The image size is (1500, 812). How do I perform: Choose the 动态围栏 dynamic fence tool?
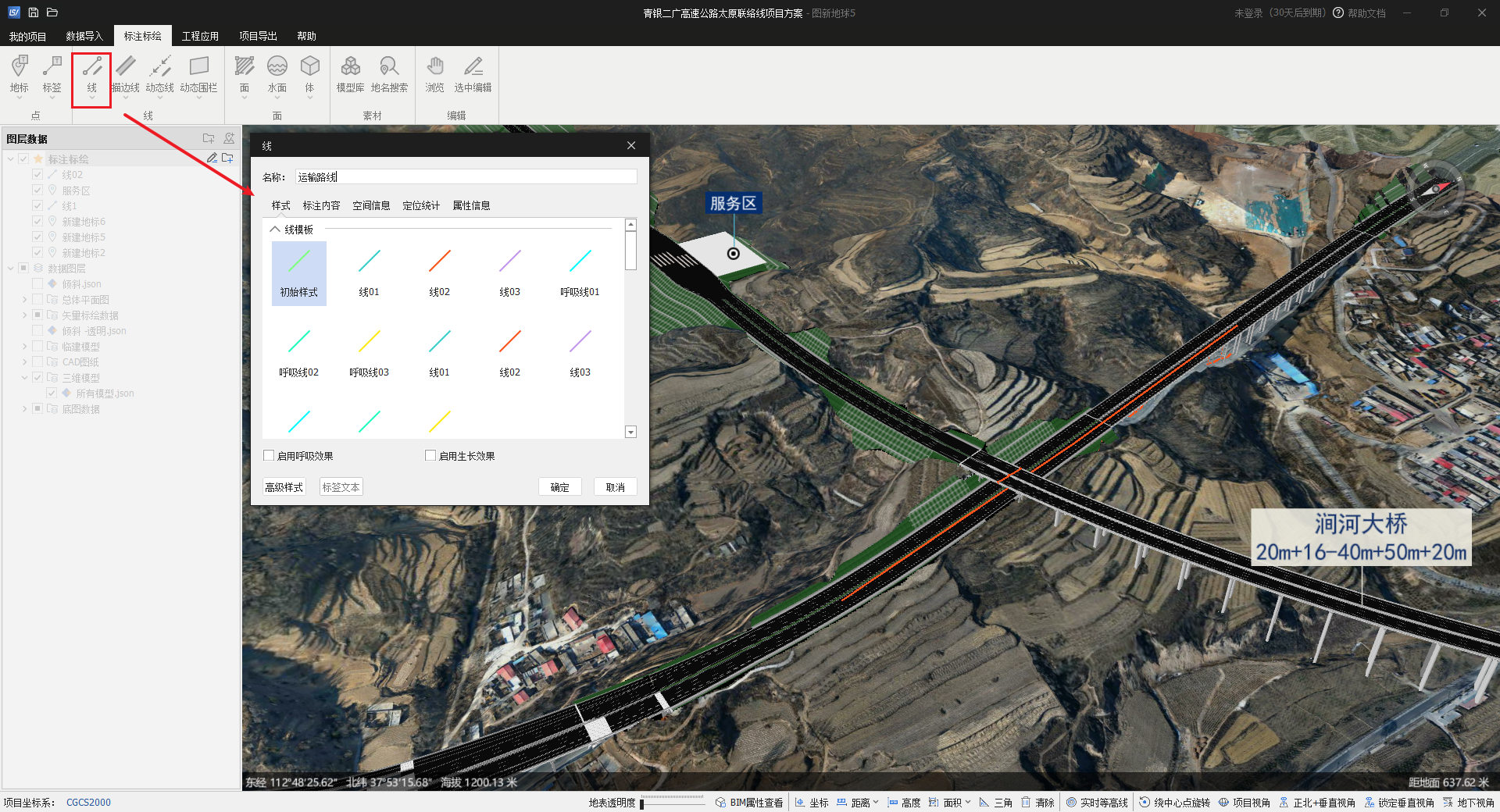tap(198, 74)
